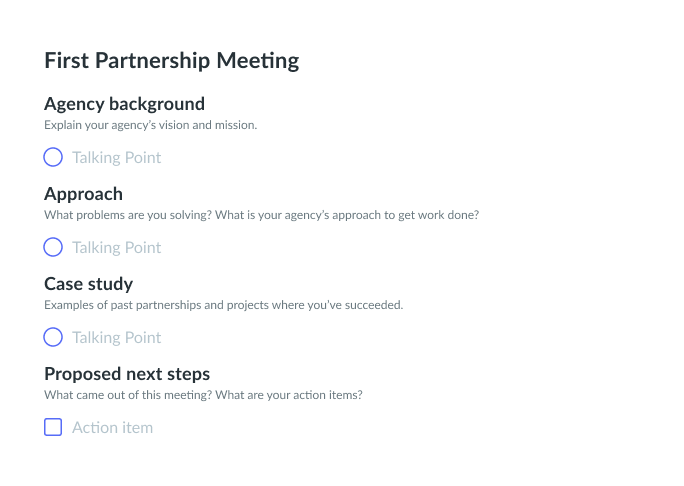Click the 'What came out of this meeting?' sentence
The height and width of the screenshot is (486, 684).
[x=125, y=395]
